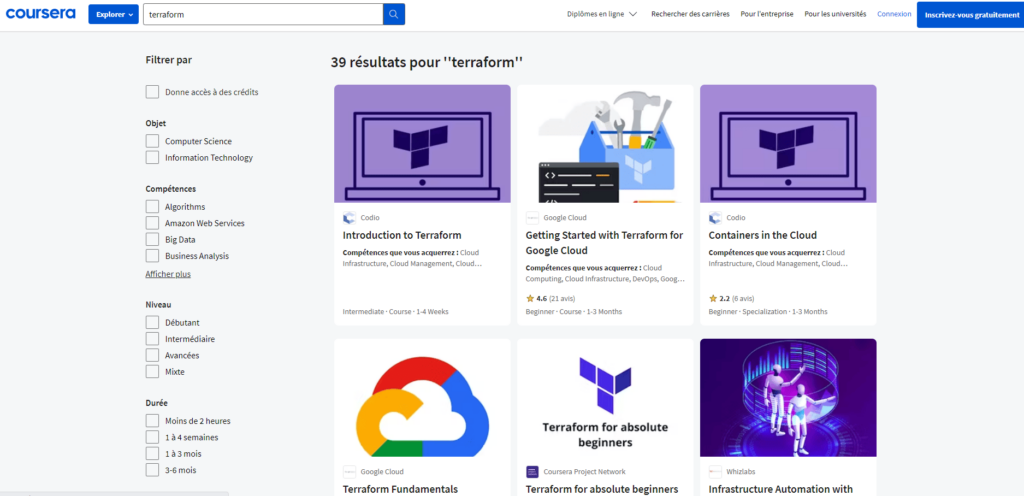Screen dimensions: 1024x496
Task: Open 'Introduction to Terraform' course title
Action: [x=402, y=235]
